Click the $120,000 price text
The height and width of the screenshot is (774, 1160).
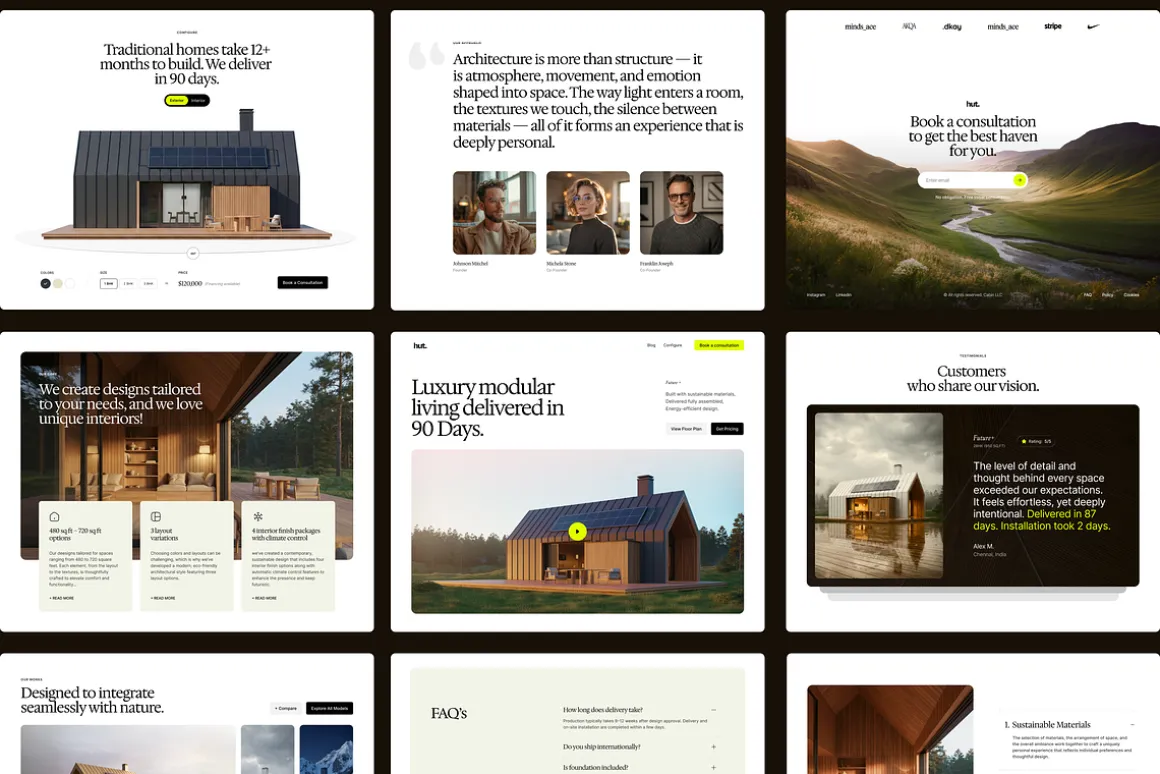pos(190,283)
